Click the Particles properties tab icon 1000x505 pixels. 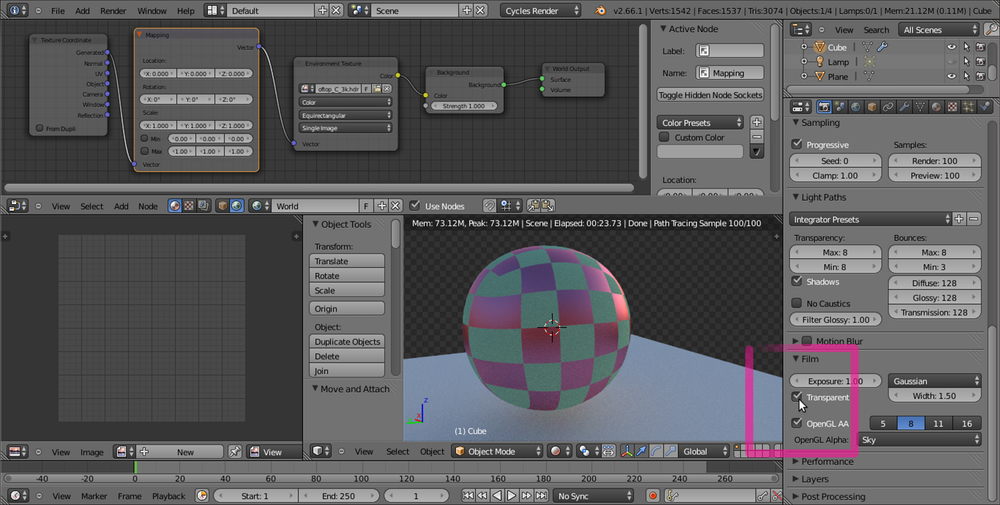coord(968,107)
